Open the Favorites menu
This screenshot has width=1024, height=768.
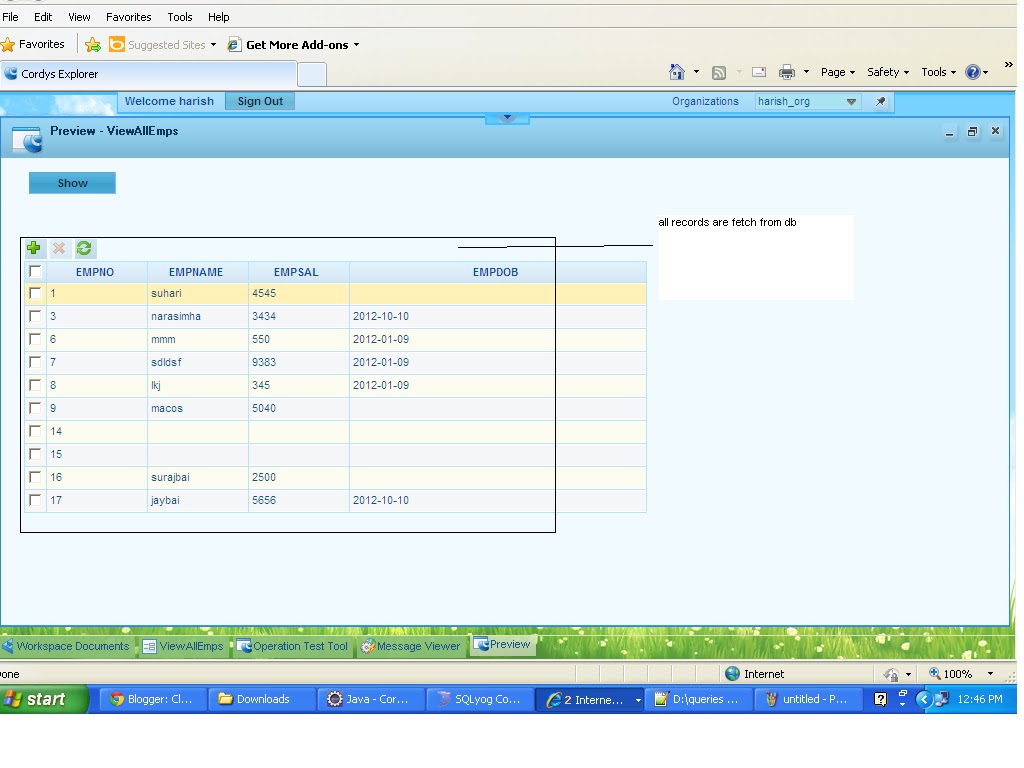pos(129,17)
